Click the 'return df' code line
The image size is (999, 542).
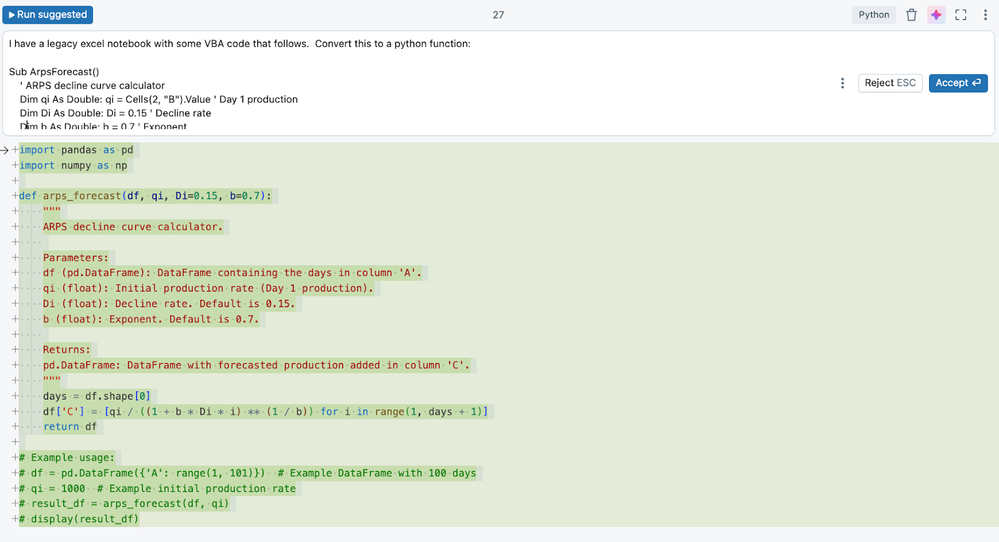pyautogui.click(x=71, y=427)
